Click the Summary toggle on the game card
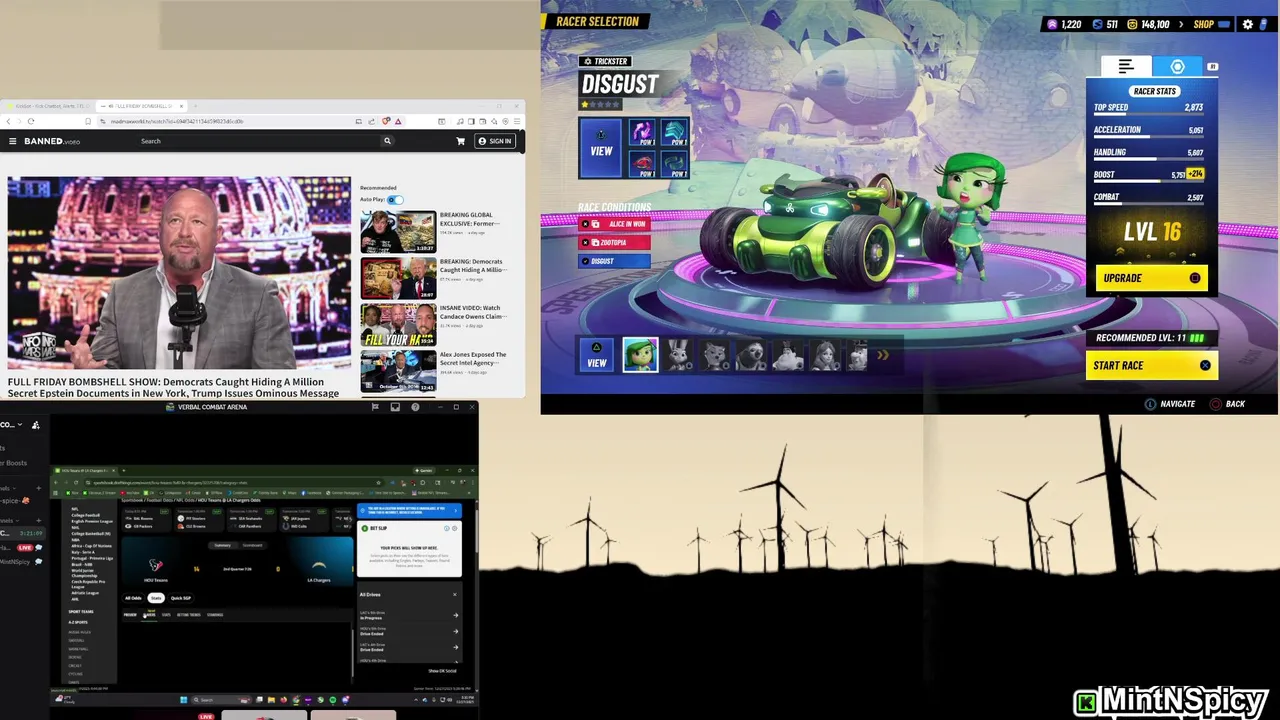 point(222,545)
